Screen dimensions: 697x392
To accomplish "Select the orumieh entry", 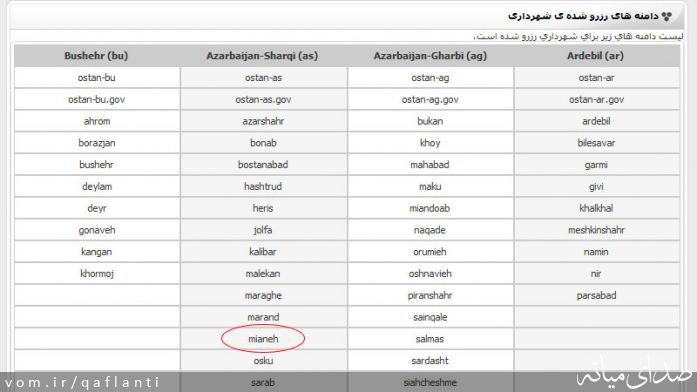I will 430,252.
